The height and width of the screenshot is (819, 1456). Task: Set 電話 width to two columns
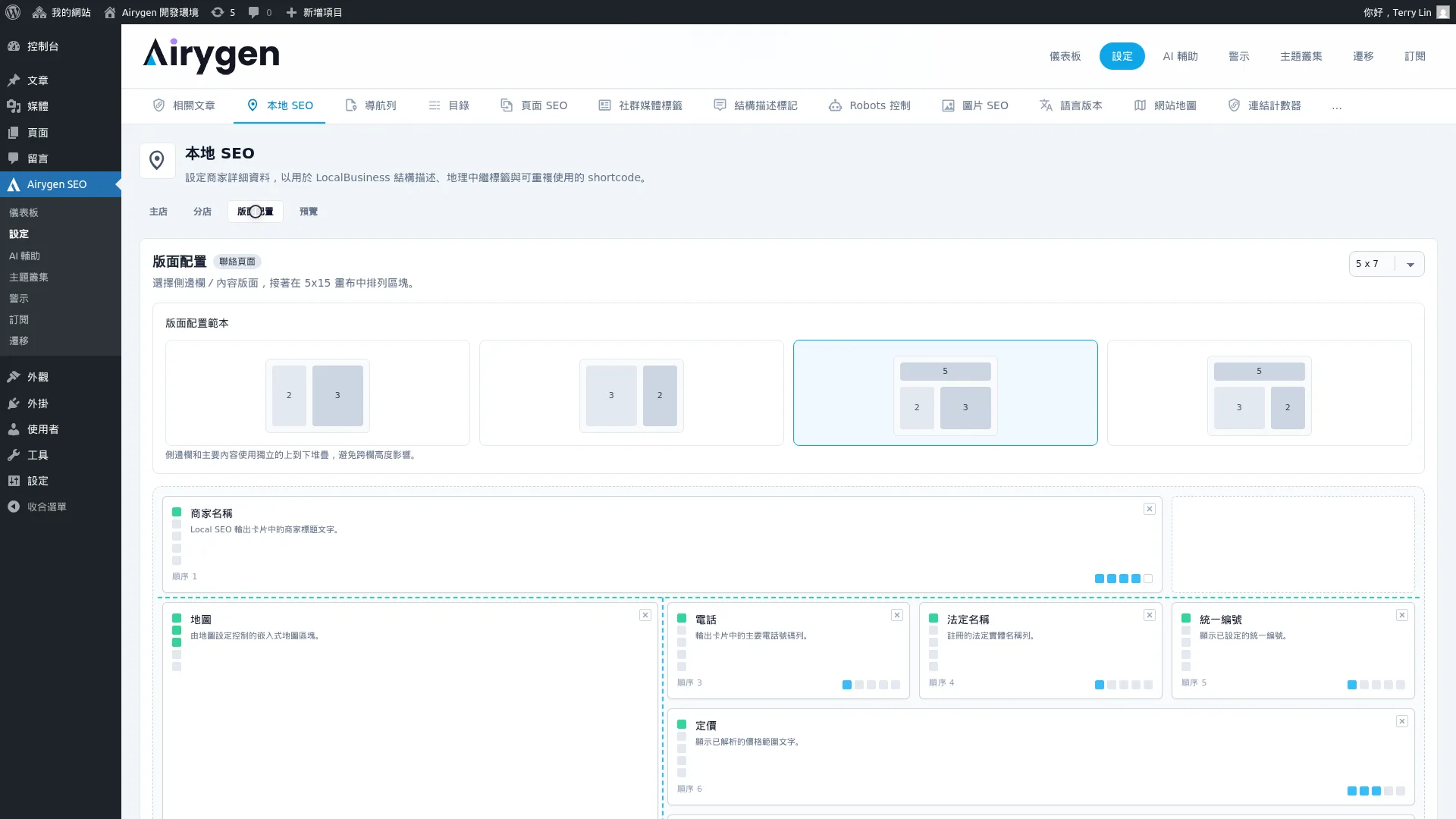coord(859,685)
